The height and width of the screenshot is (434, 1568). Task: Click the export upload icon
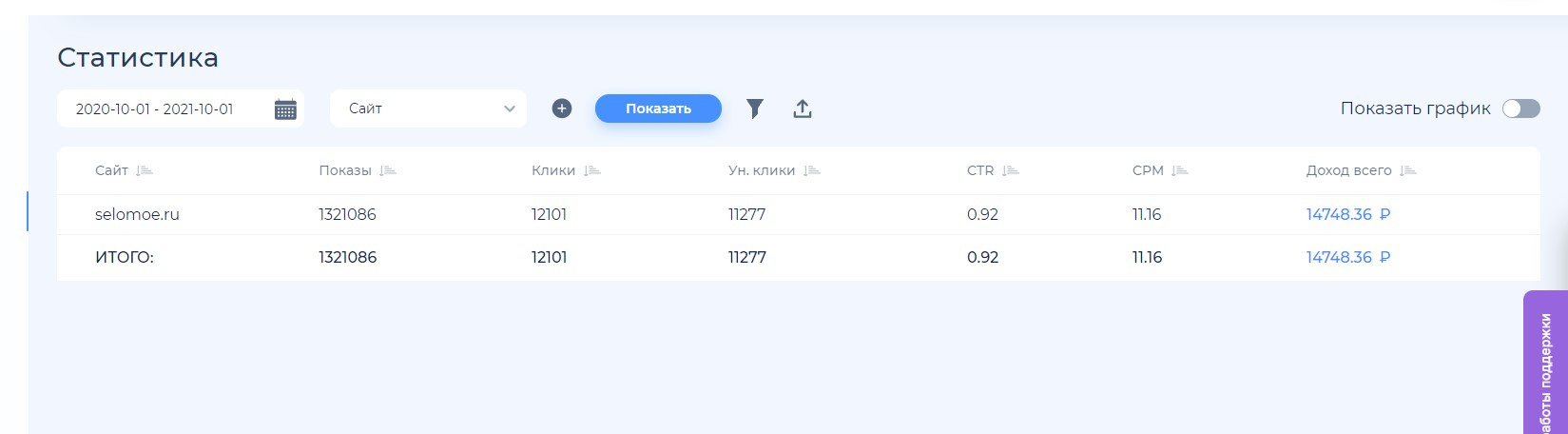click(803, 108)
